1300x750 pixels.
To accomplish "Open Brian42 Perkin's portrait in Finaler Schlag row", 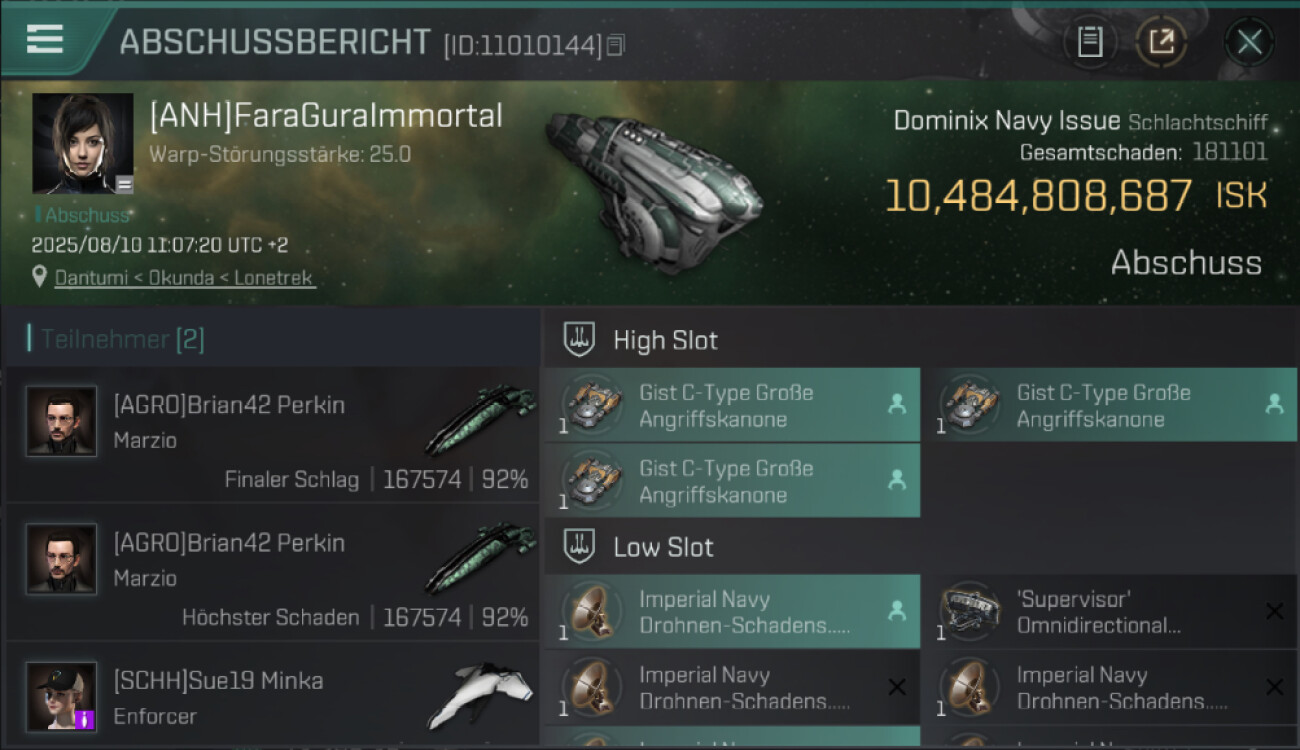I will coord(62,421).
